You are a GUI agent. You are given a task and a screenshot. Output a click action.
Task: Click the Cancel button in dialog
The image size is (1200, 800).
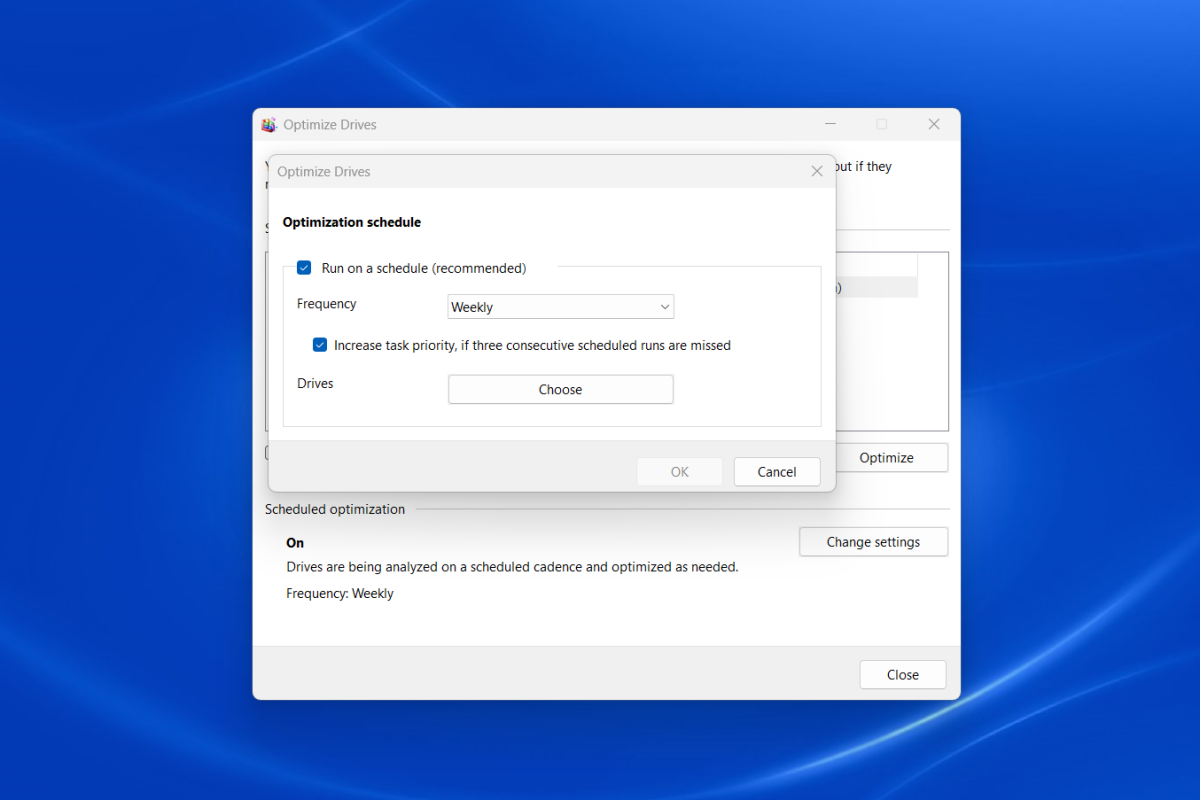click(777, 472)
